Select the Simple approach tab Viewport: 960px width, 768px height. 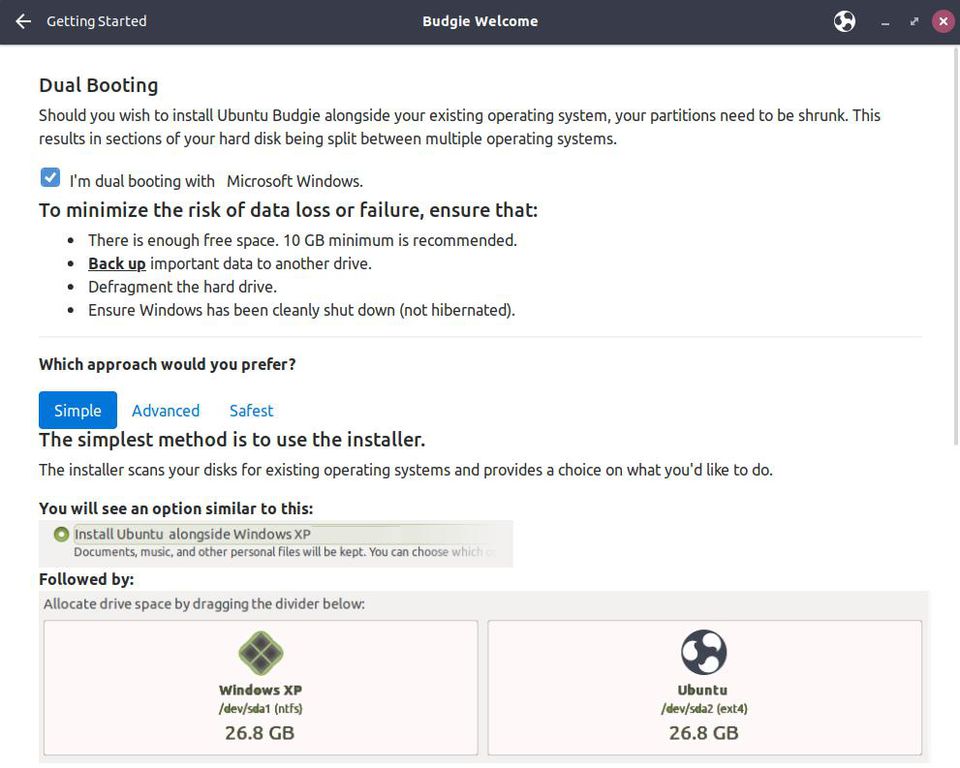[x=78, y=410]
